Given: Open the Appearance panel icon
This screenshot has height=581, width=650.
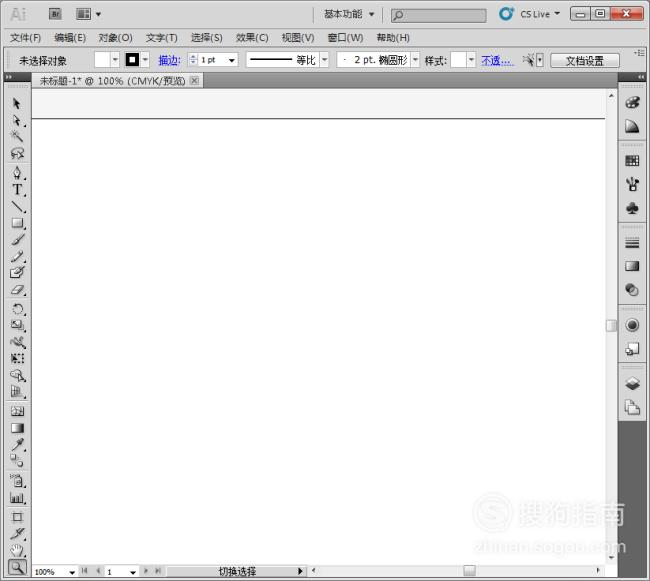Looking at the screenshot, I should 632,325.
